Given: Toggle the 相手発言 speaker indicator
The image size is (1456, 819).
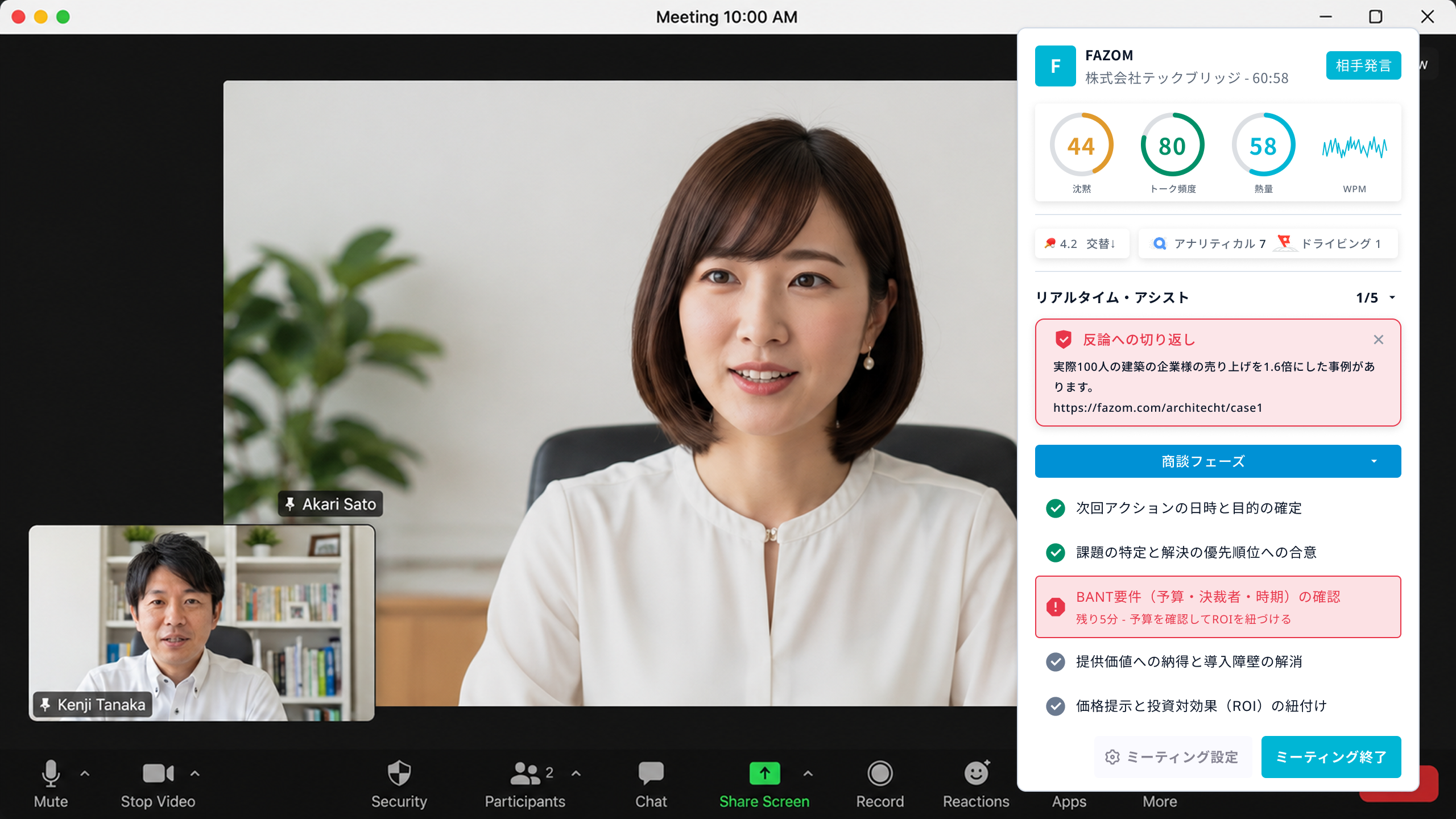Looking at the screenshot, I should (x=1363, y=65).
